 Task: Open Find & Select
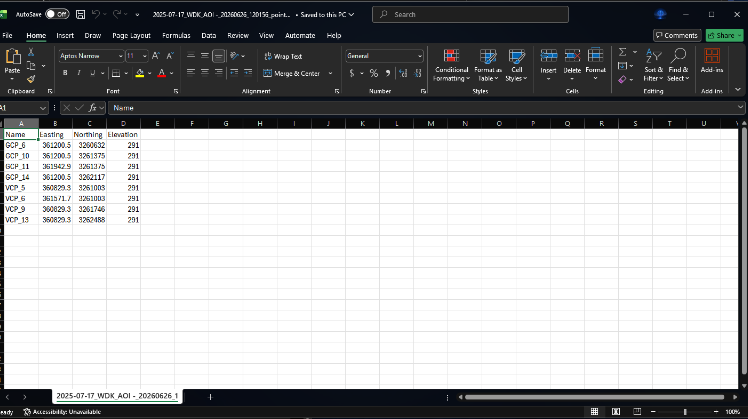678,65
